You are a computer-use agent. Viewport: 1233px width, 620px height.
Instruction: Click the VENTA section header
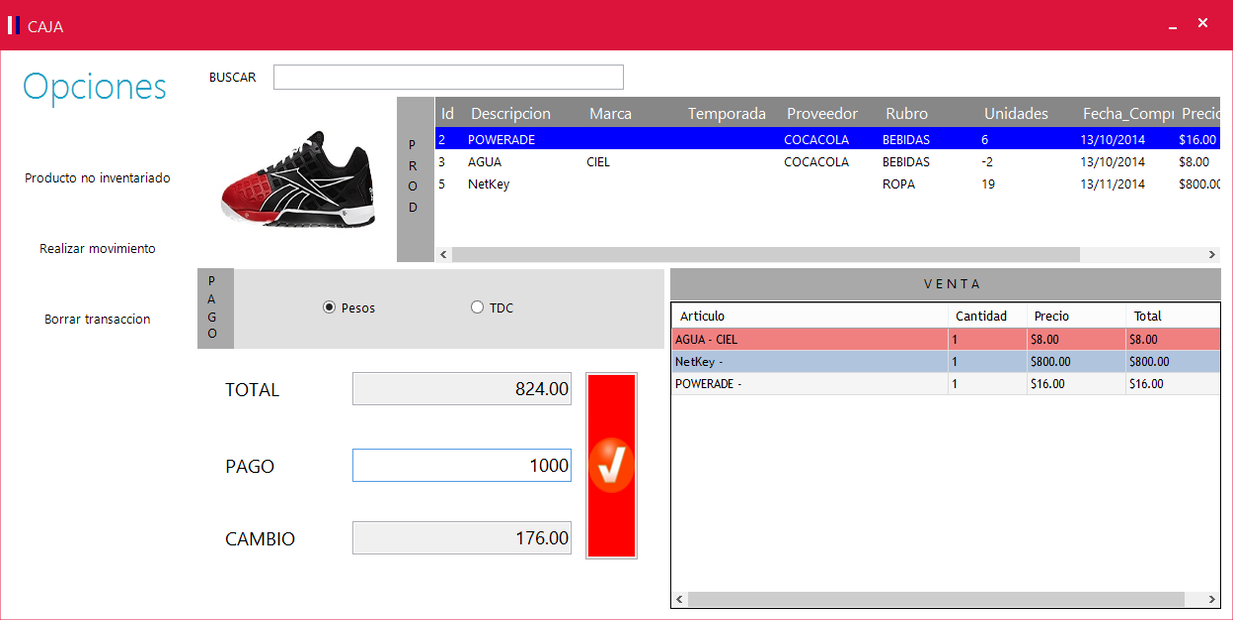click(x=946, y=284)
